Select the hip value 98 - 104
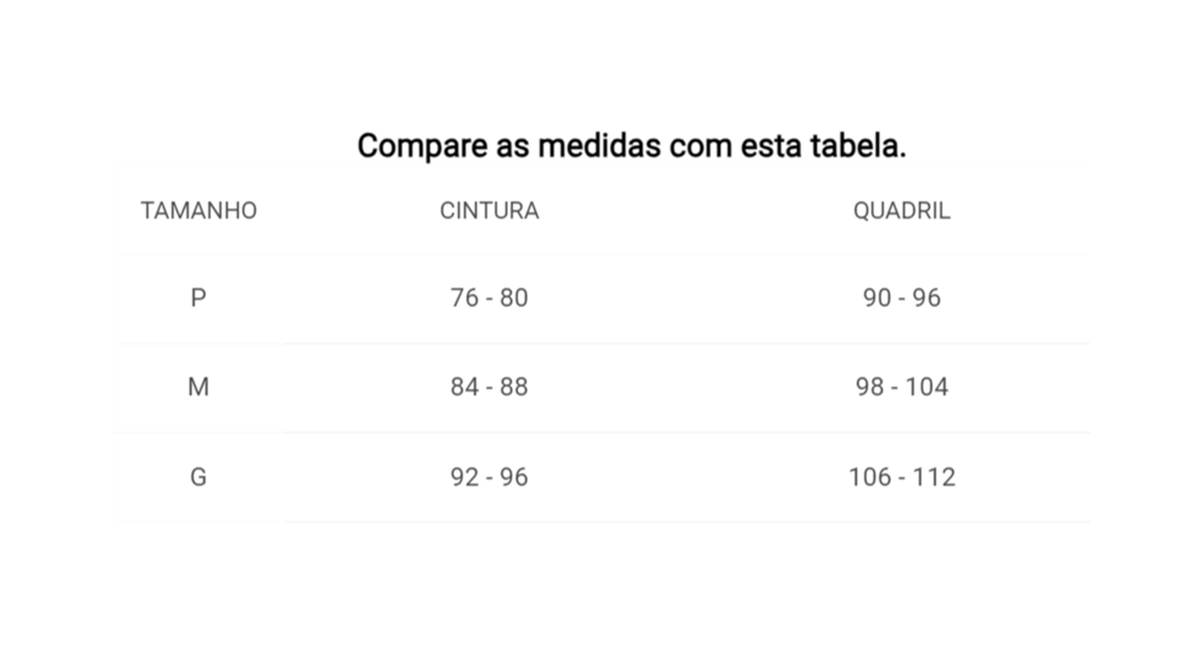Image resolution: width=1200 pixels, height=655 pixels. pyautogui.click(x=902, y=387)
